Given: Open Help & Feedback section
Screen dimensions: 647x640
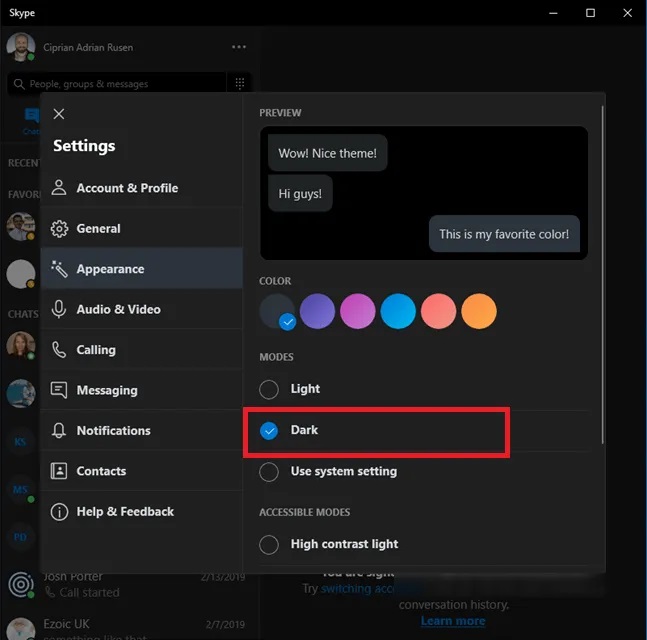Looking at the screenshot, I should (142, 511).
